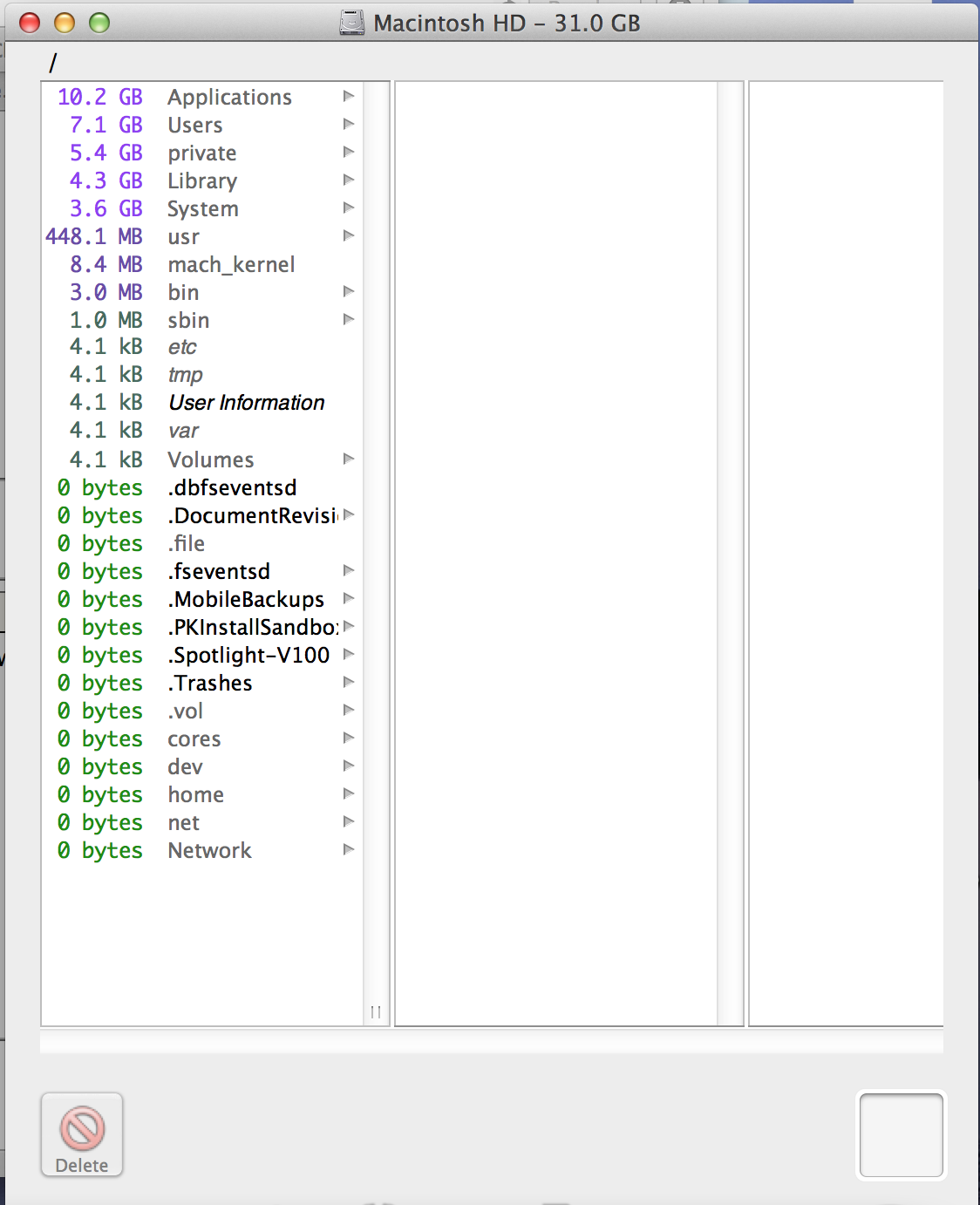Expand the bin folder arrow
Viewport: 980px width, 1205px height.
349,291
